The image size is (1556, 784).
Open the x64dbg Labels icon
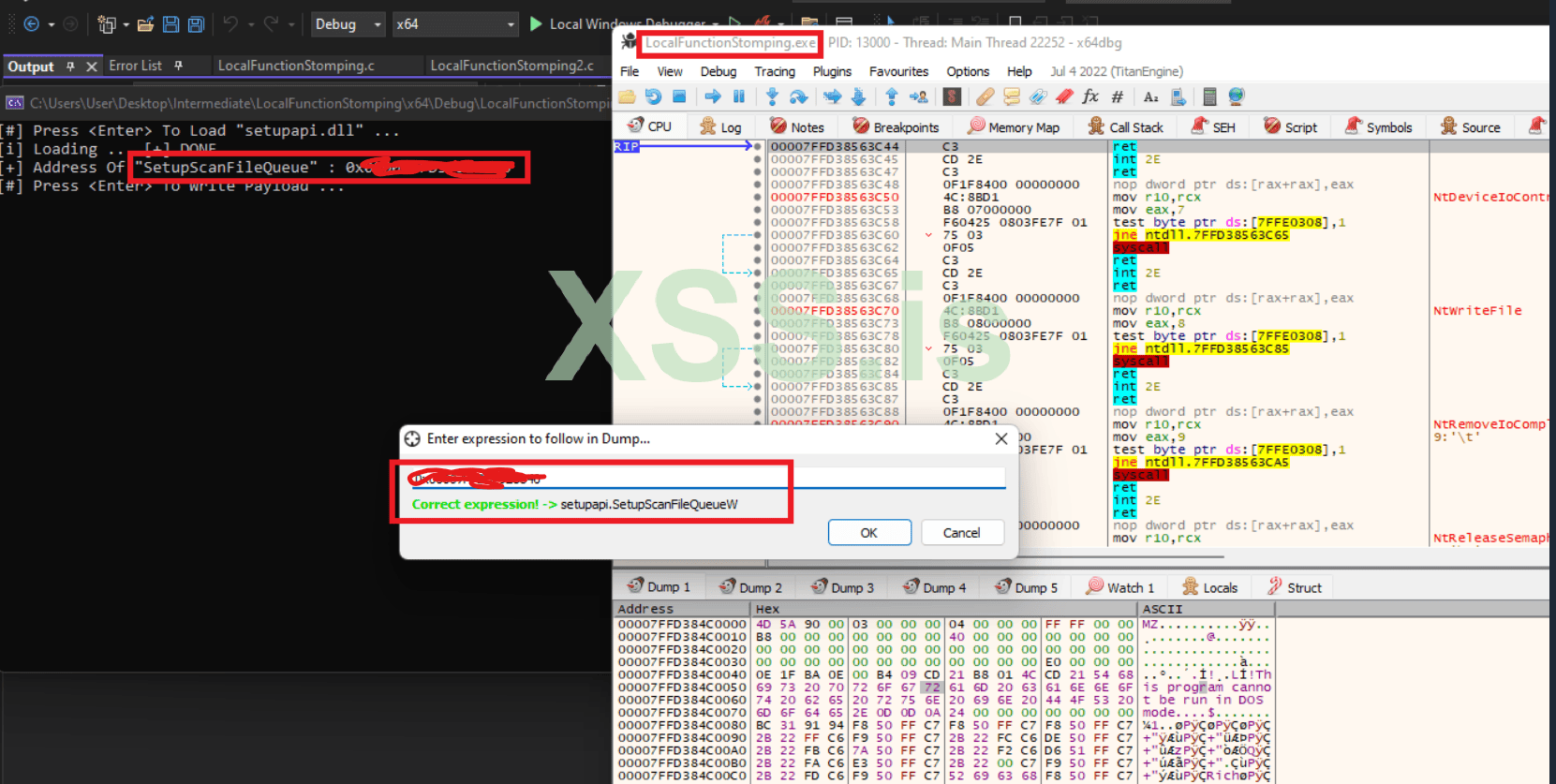coord(1038,96)
